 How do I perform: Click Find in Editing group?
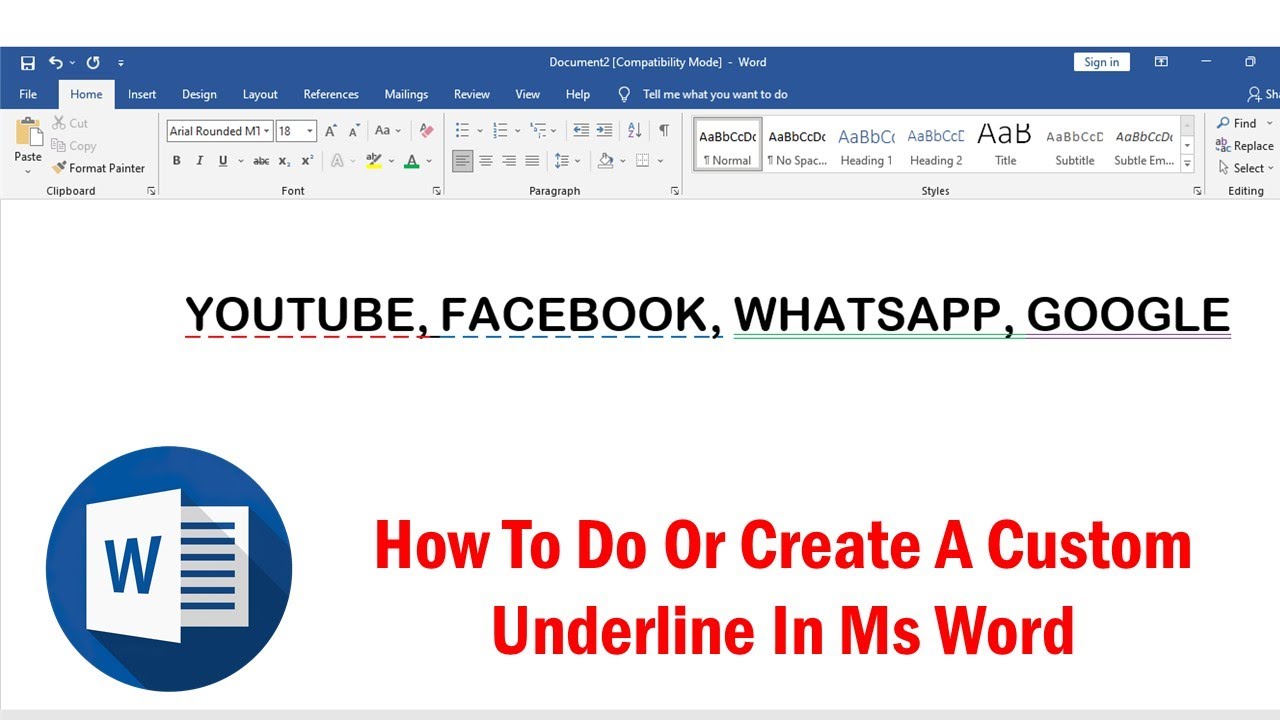(1237, 123)
